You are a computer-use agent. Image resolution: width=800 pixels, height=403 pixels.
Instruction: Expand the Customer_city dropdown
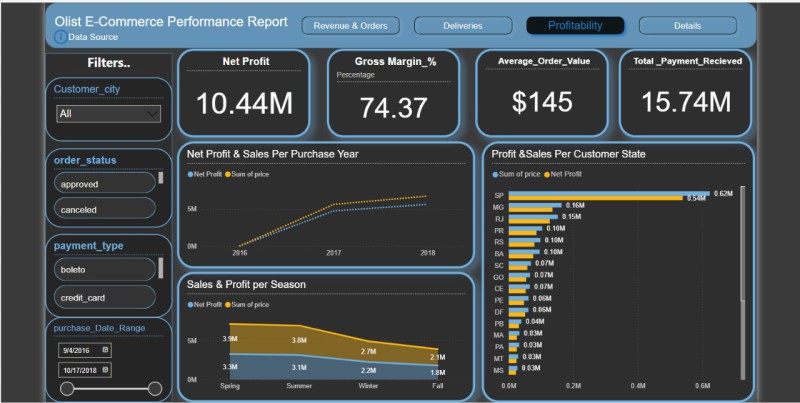pyautogui.click(x=109, y=114)
